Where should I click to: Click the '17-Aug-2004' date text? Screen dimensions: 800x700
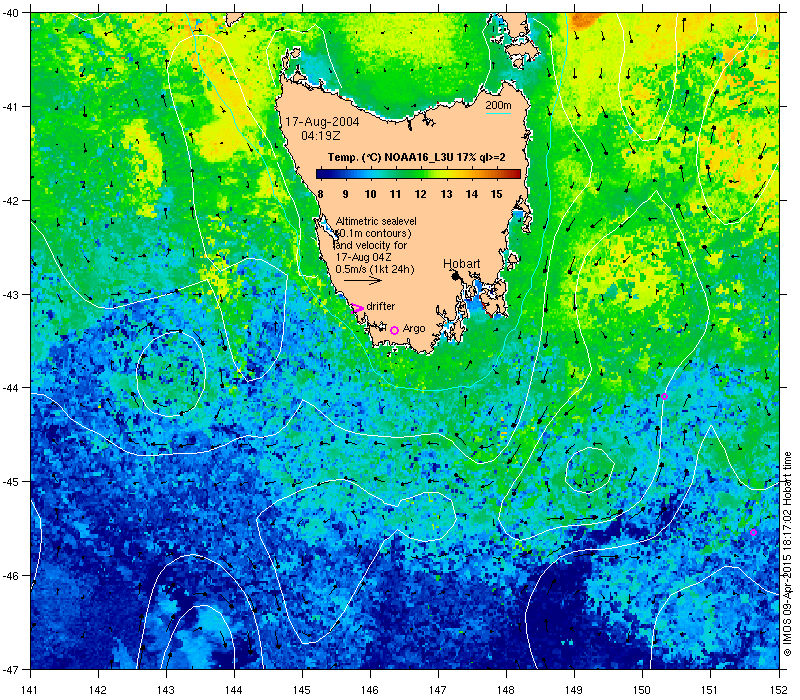click(322, 122)
